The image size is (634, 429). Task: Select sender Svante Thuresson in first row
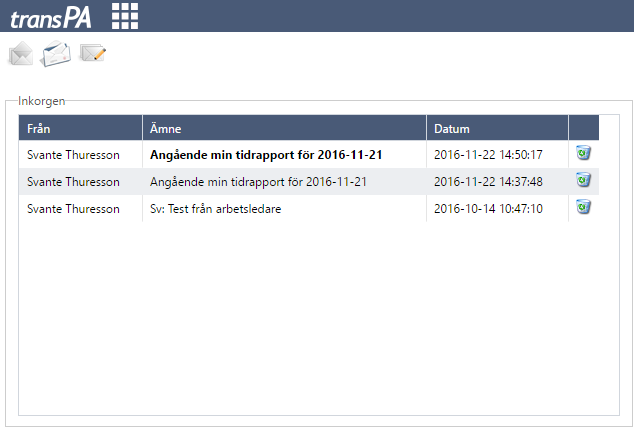(x=73, y=155)
